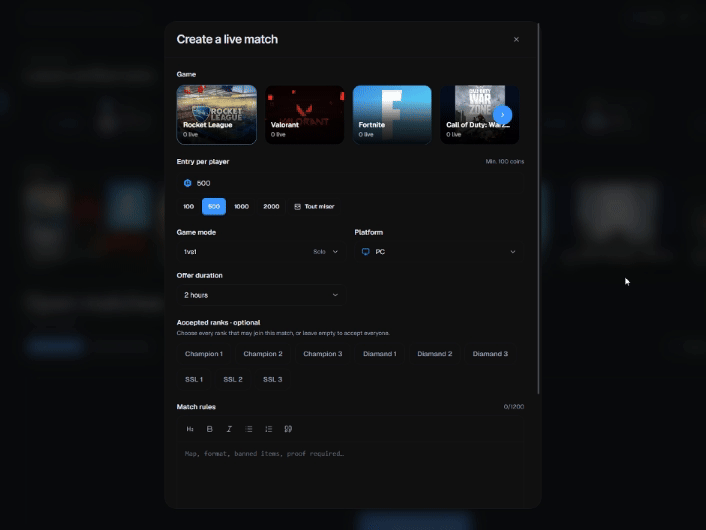Set entry amount to 500

214,207
